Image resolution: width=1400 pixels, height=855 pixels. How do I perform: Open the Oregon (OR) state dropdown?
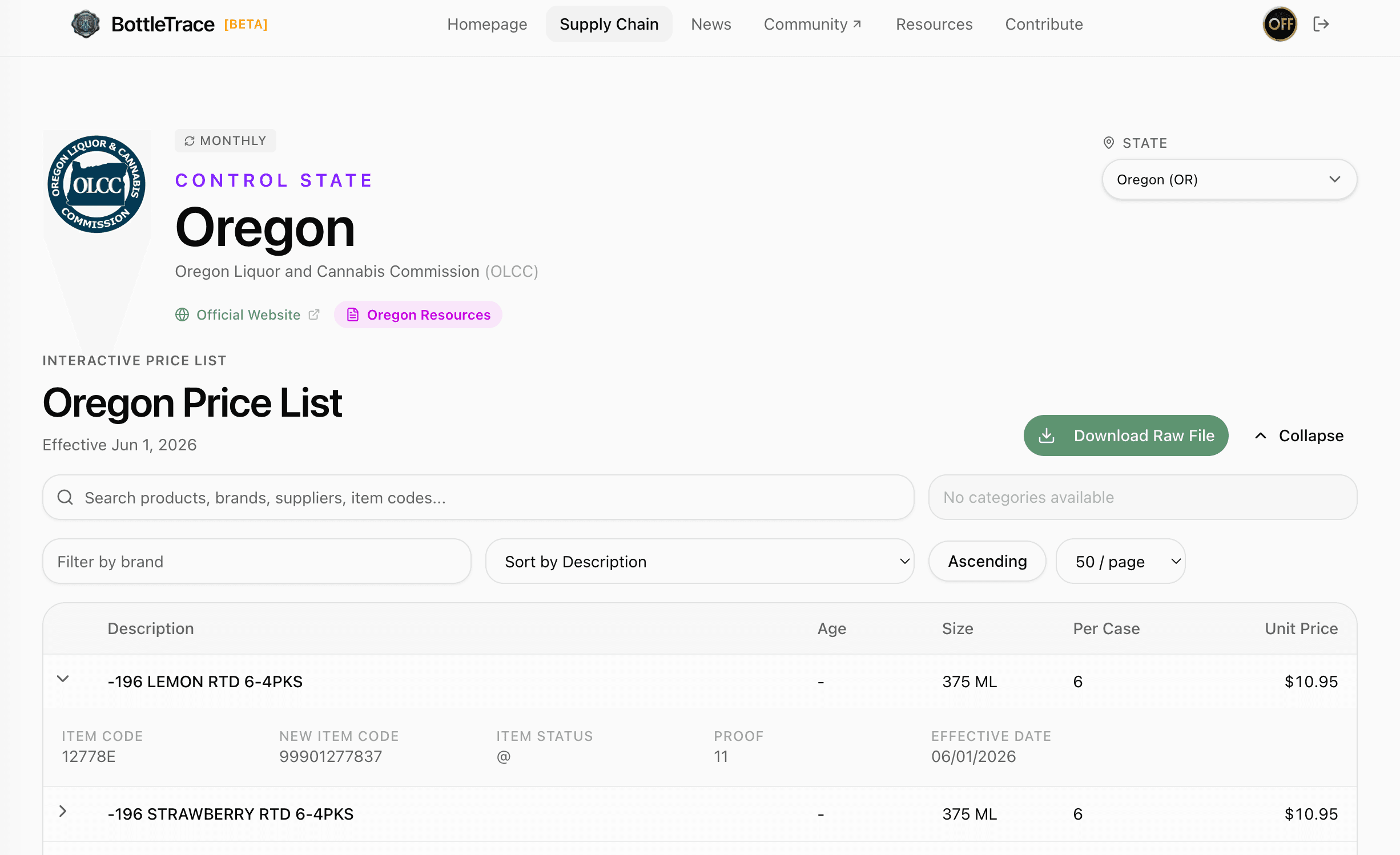1229,180
